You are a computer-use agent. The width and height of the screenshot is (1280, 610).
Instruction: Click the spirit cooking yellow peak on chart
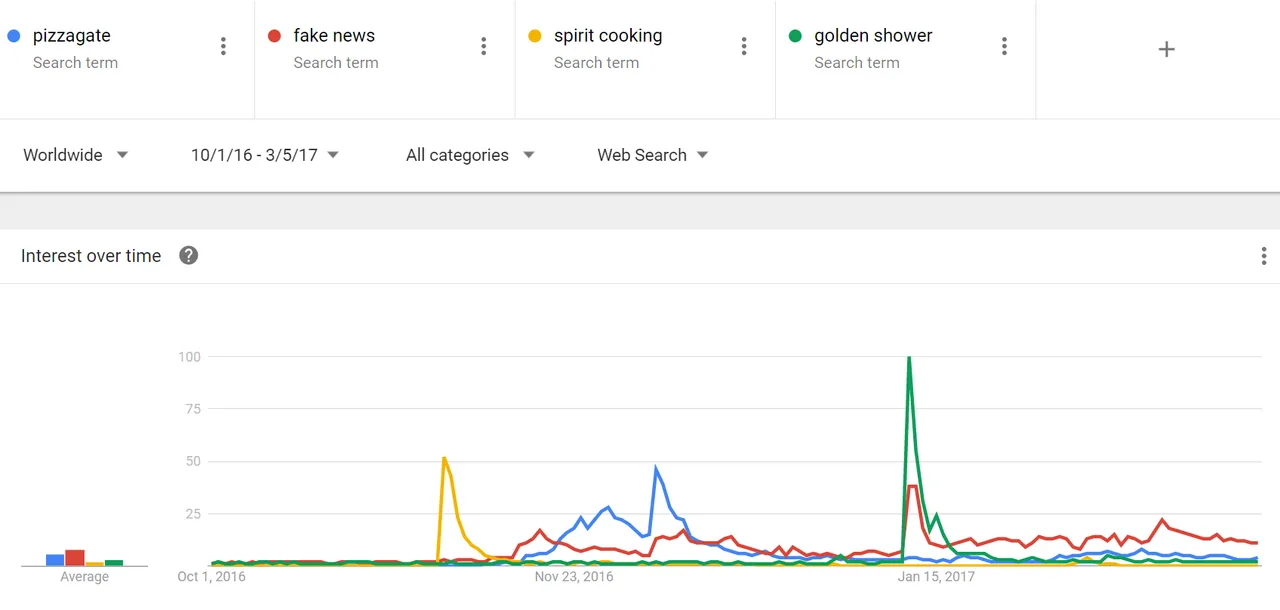[444, 458]
